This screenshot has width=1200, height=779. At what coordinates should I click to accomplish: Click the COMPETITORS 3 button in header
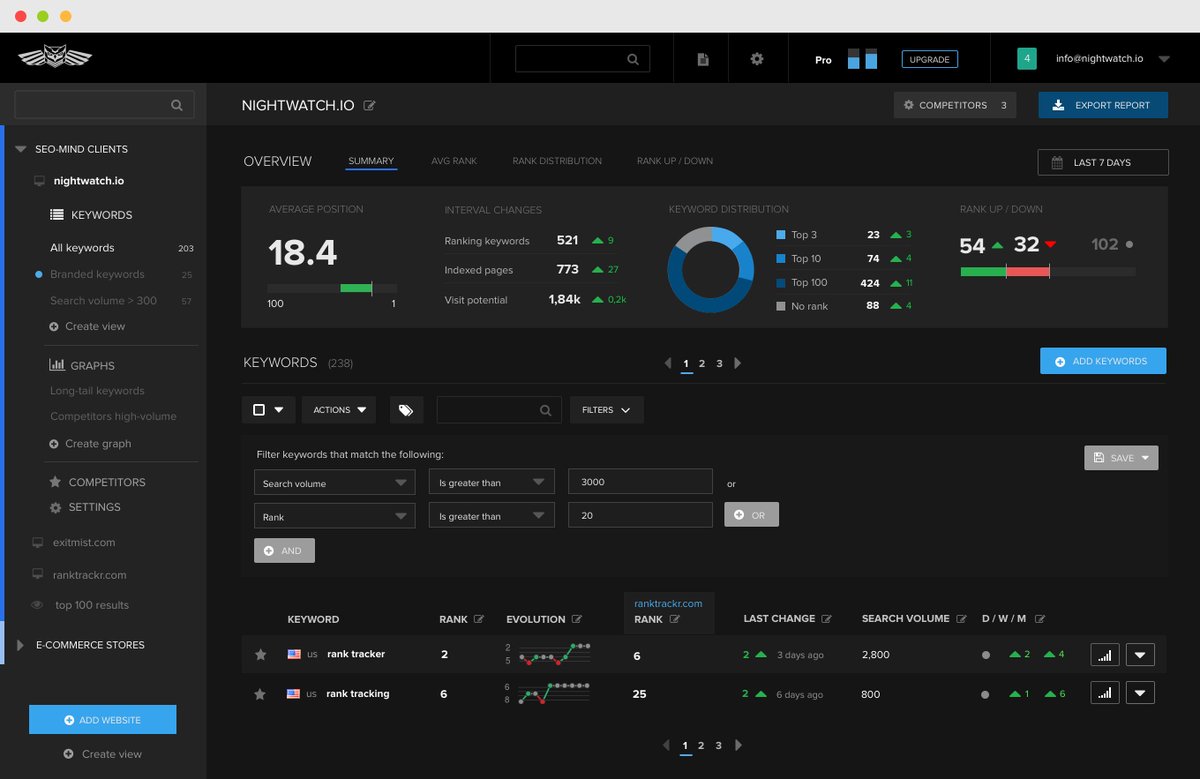(955, 105)
